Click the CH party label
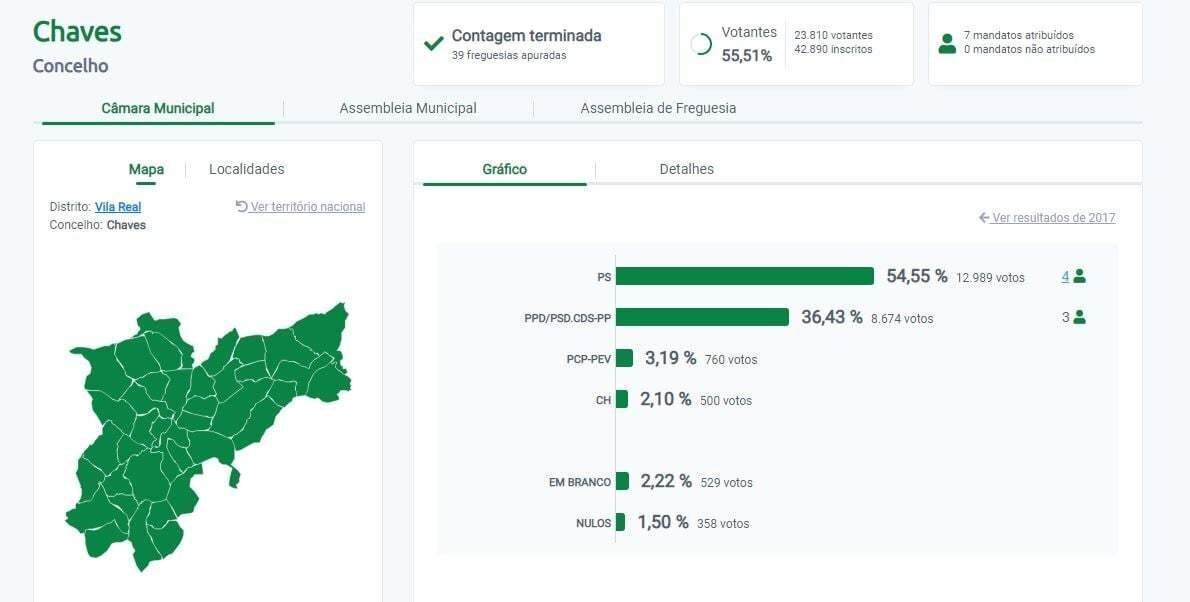 [x=603, y=400]
